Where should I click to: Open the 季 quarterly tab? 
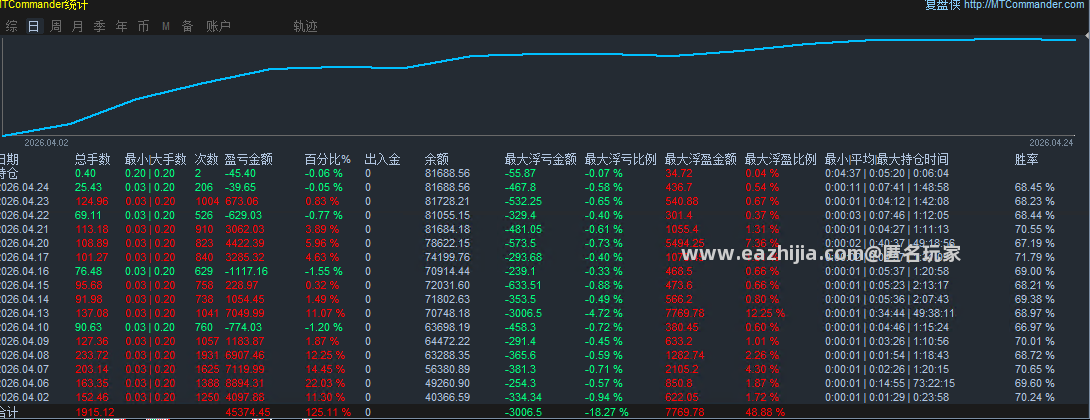(x=99, y=26)
